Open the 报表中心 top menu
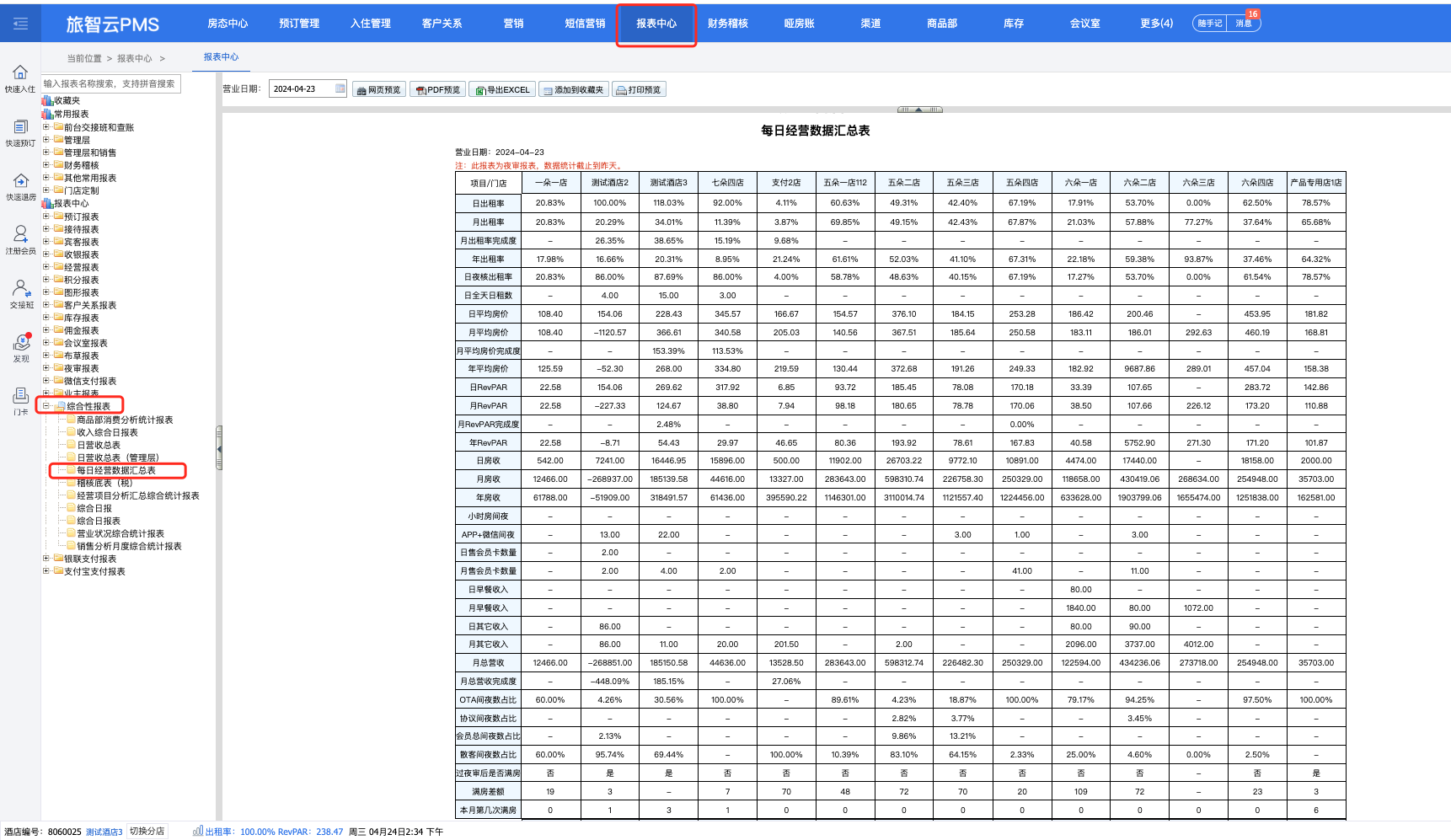Viewport: 1451px width, 840px height. coord(656,24)
